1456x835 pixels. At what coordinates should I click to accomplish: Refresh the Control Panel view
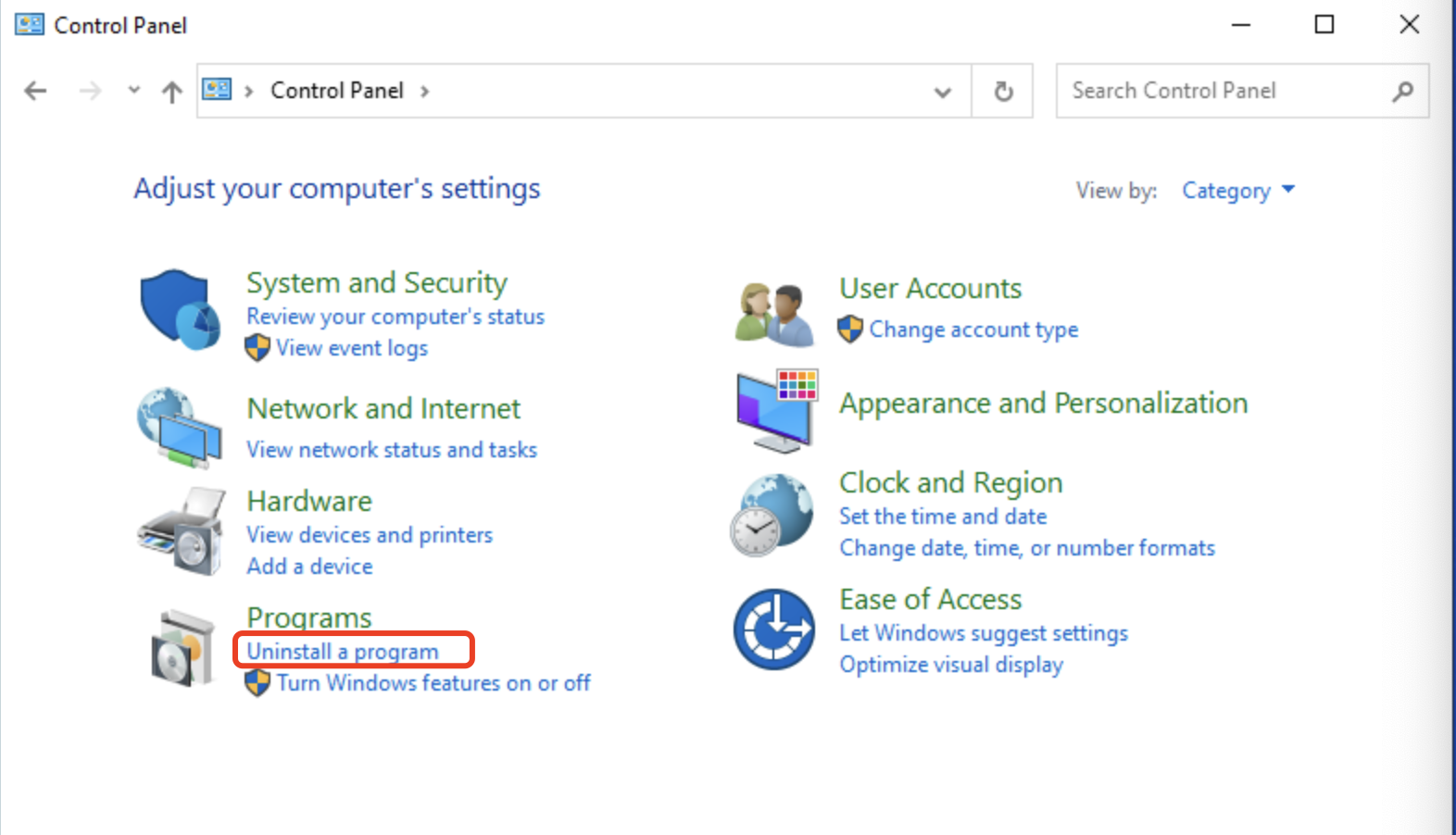1003,91
